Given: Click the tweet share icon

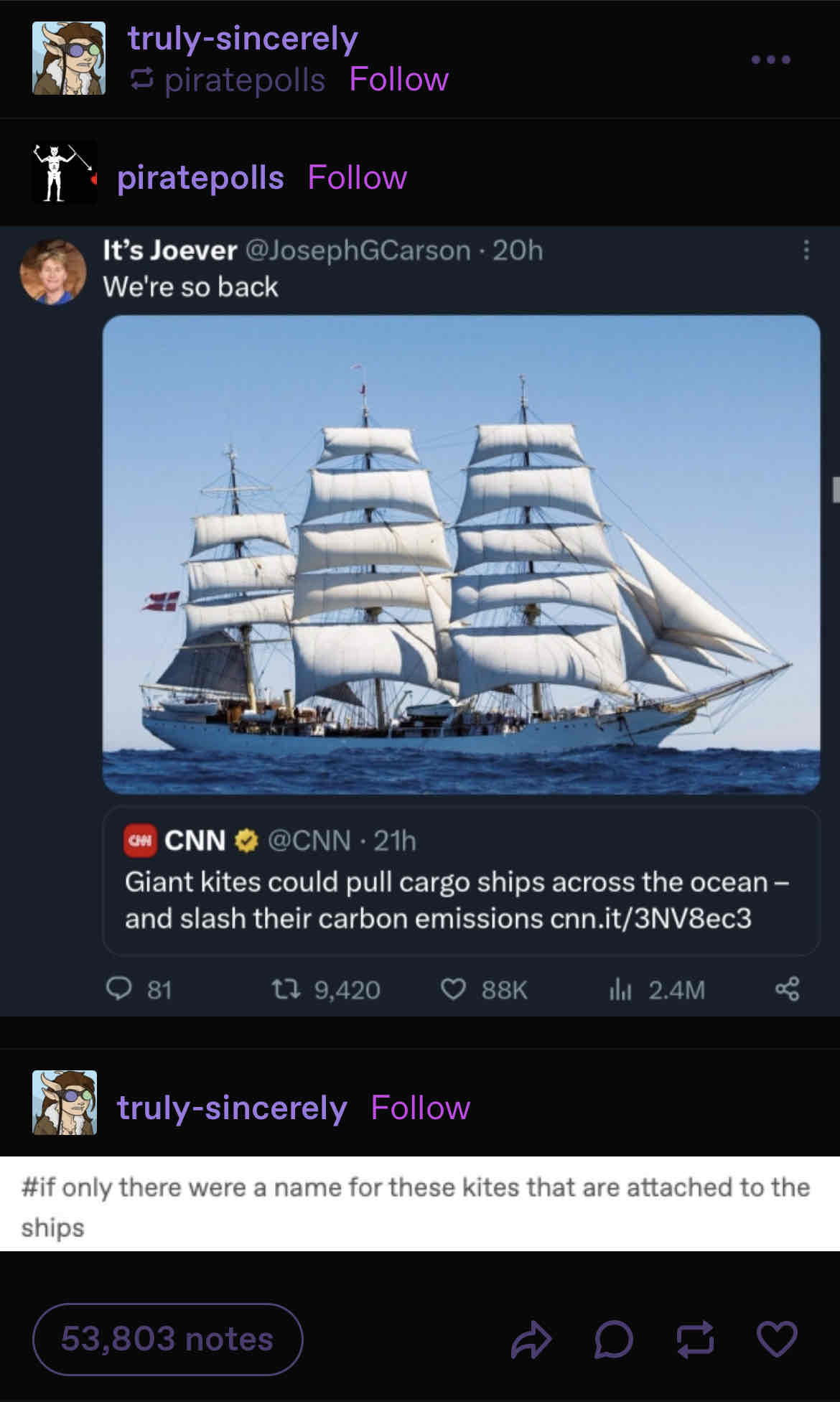Looking at the screenshot, I should 788,989.
